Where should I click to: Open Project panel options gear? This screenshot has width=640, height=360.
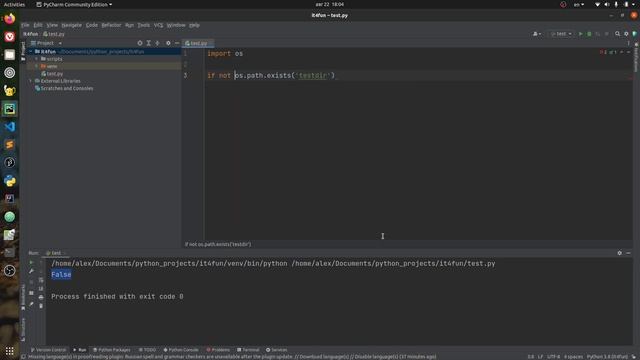pyautogui.click(x=168, y=43)
